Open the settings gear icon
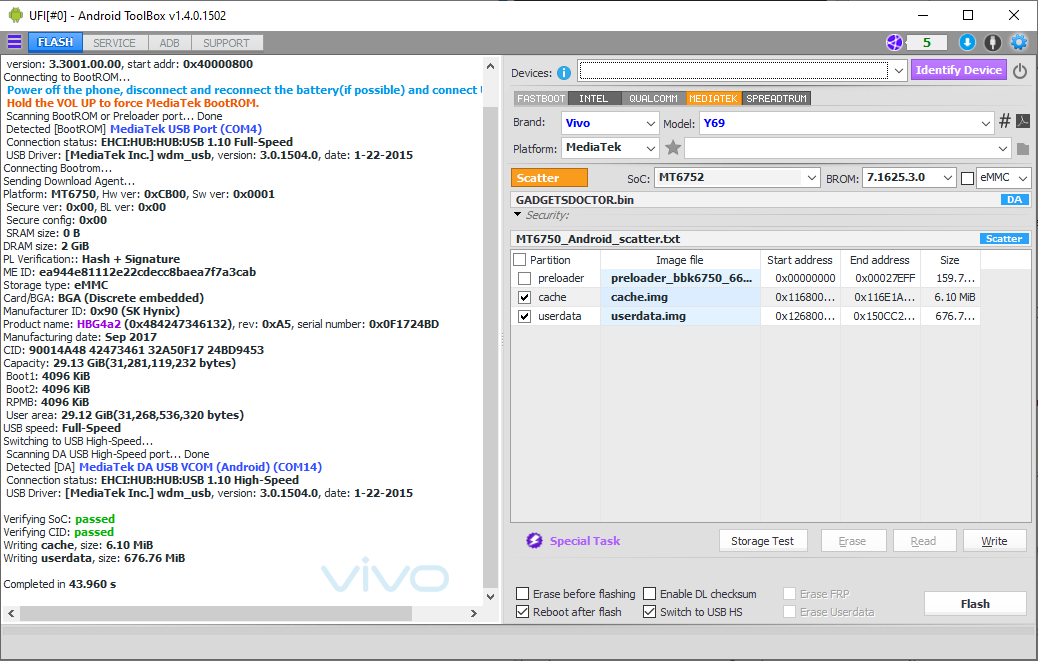Screen dimensions: 1038x661 point(1019,42)
